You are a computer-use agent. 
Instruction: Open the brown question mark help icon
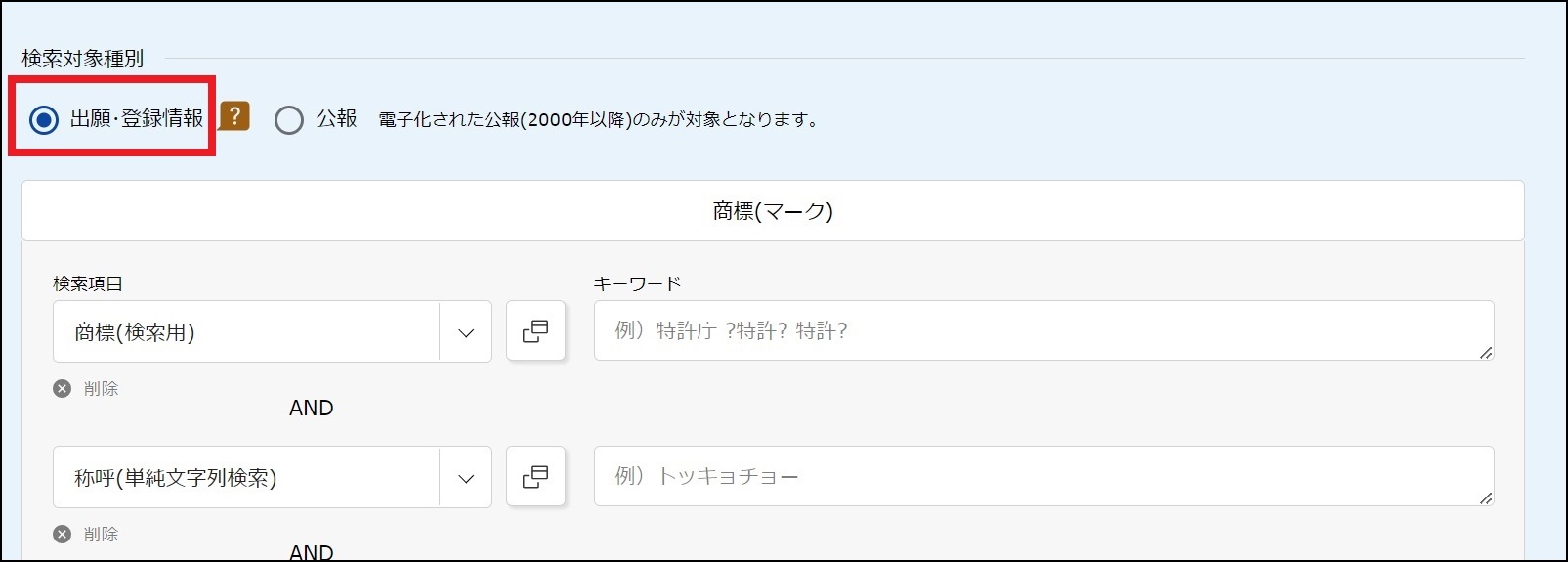pos(234,116)
